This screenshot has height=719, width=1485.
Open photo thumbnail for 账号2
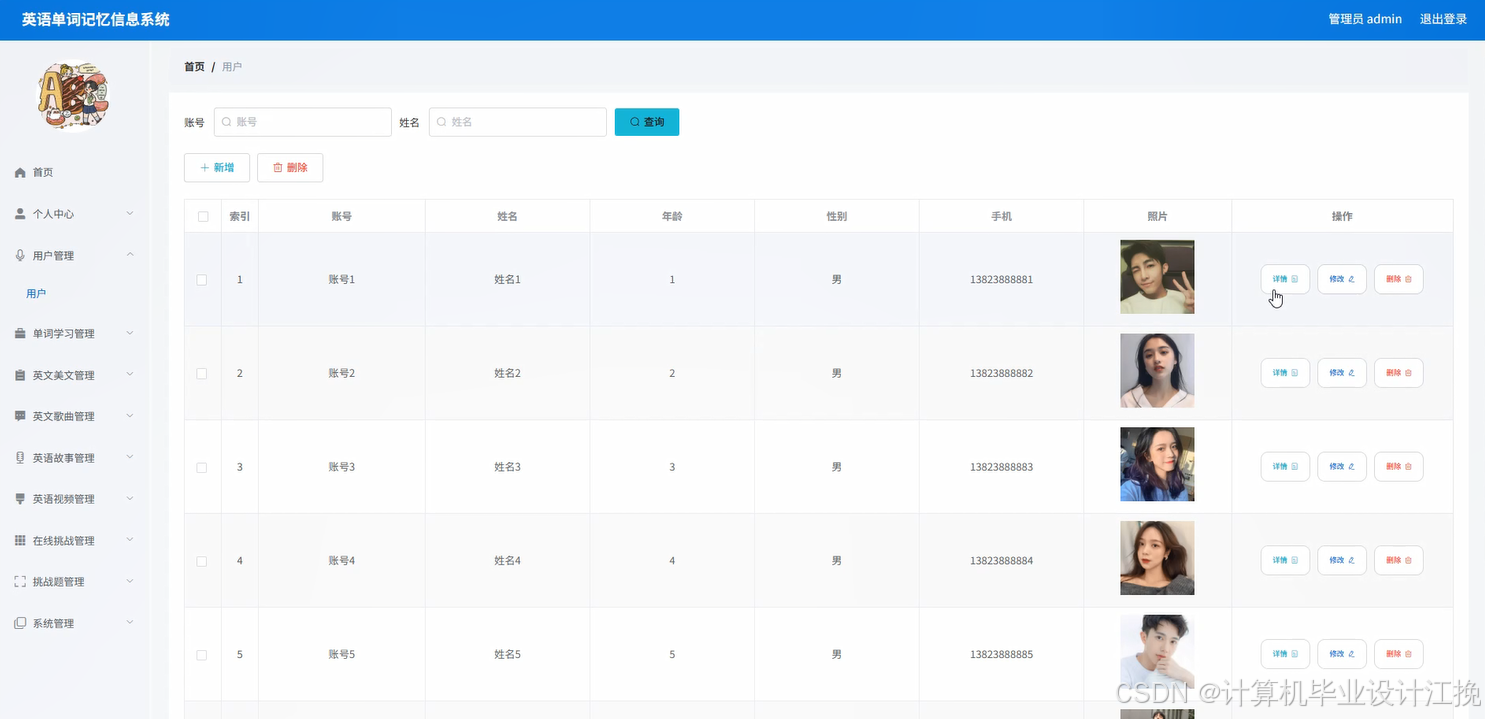click(x=1157, y=371)
